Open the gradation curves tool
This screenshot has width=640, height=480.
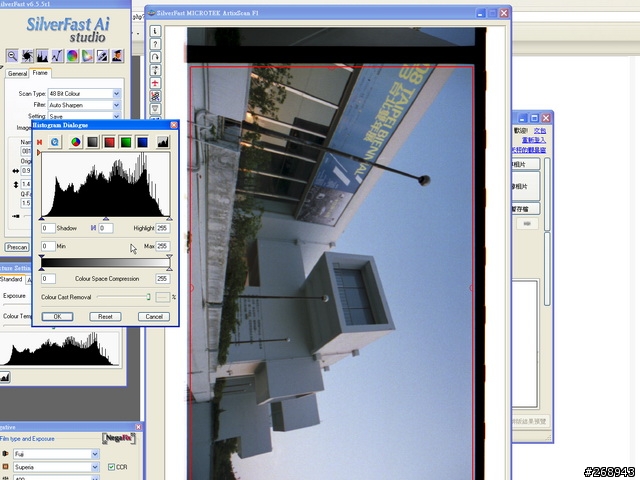[x=57, y=56]
